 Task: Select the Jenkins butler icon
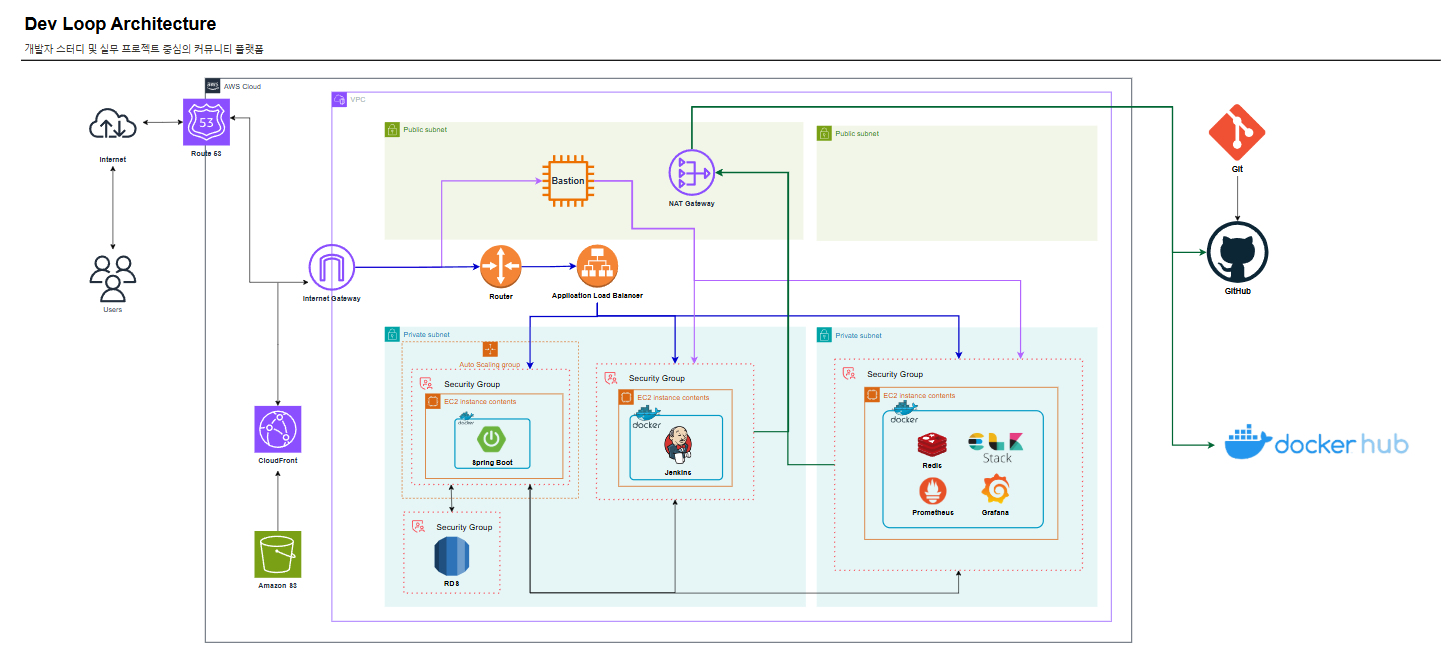[x=678, y=444]
